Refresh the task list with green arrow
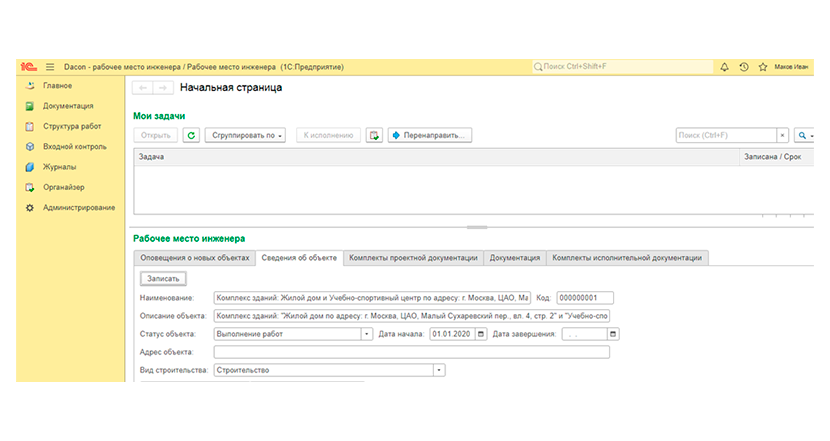This screenshot has height=441, width=830. 191,136
